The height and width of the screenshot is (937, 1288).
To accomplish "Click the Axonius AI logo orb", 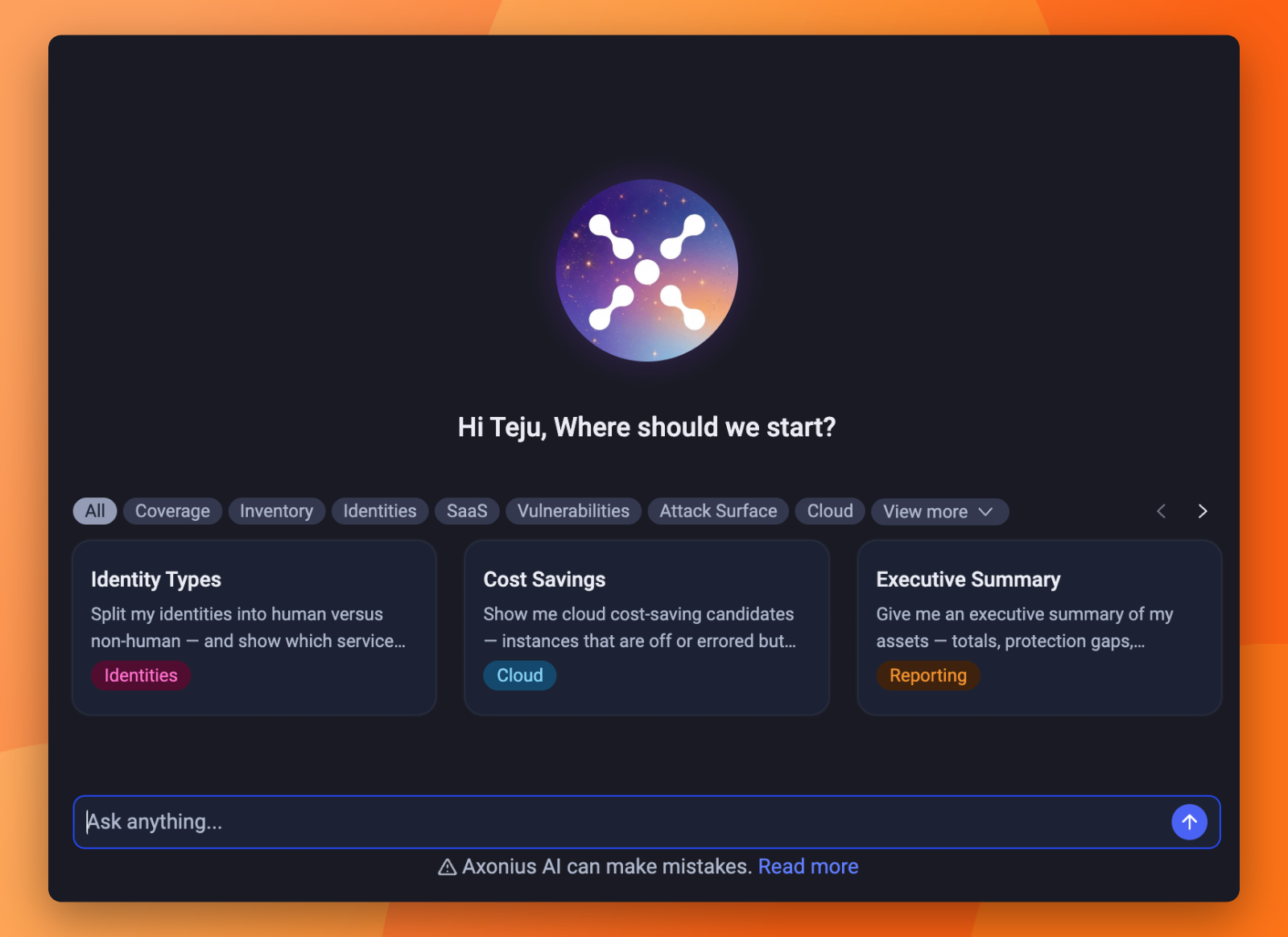I will pos(646,270).
